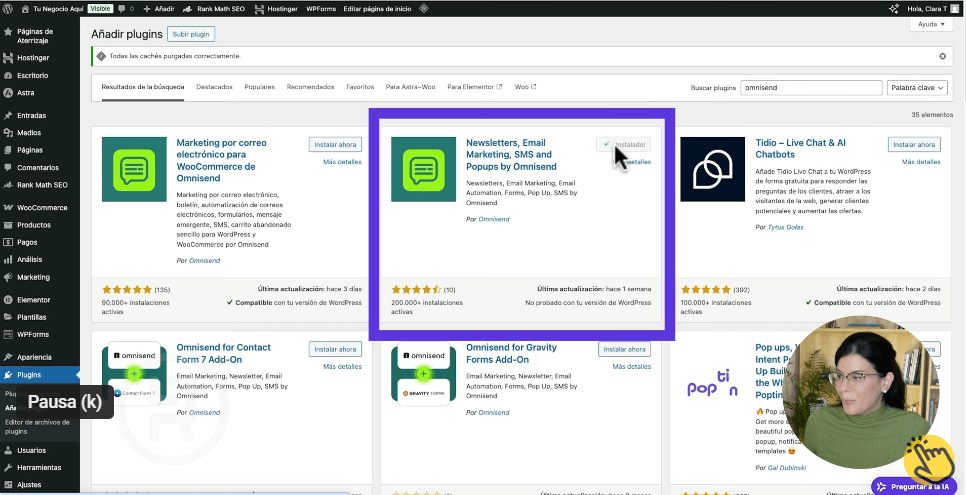Expand the Ayuda help dropdown
Screen dimensions: 966x495
coord(931,25)
